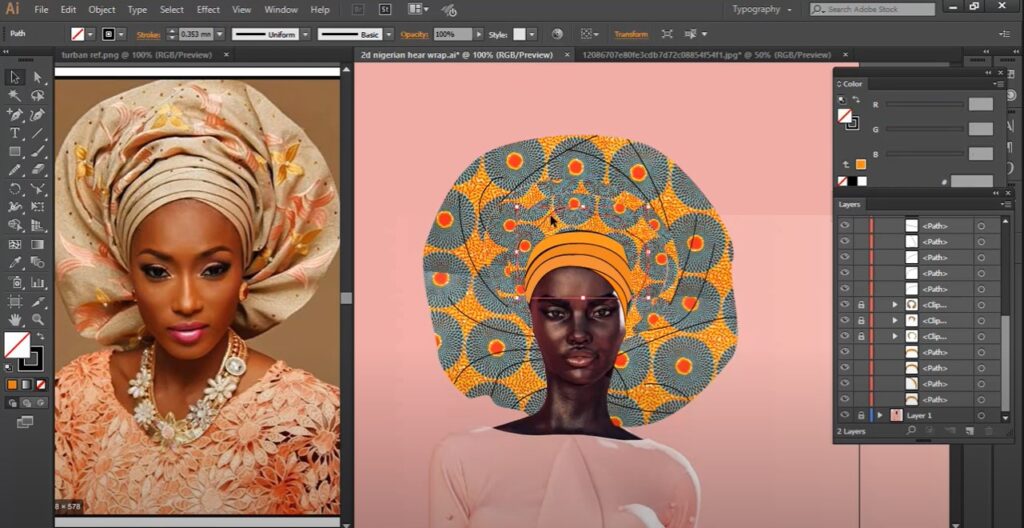Screen dimensions: 1024x528
Task: Select the Type tool
Action: pyautogui.click(x=16, y=133)
